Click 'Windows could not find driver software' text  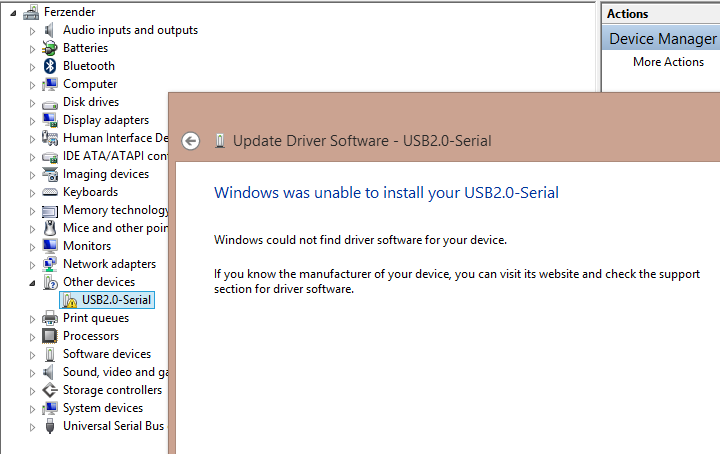click(360, 240)
